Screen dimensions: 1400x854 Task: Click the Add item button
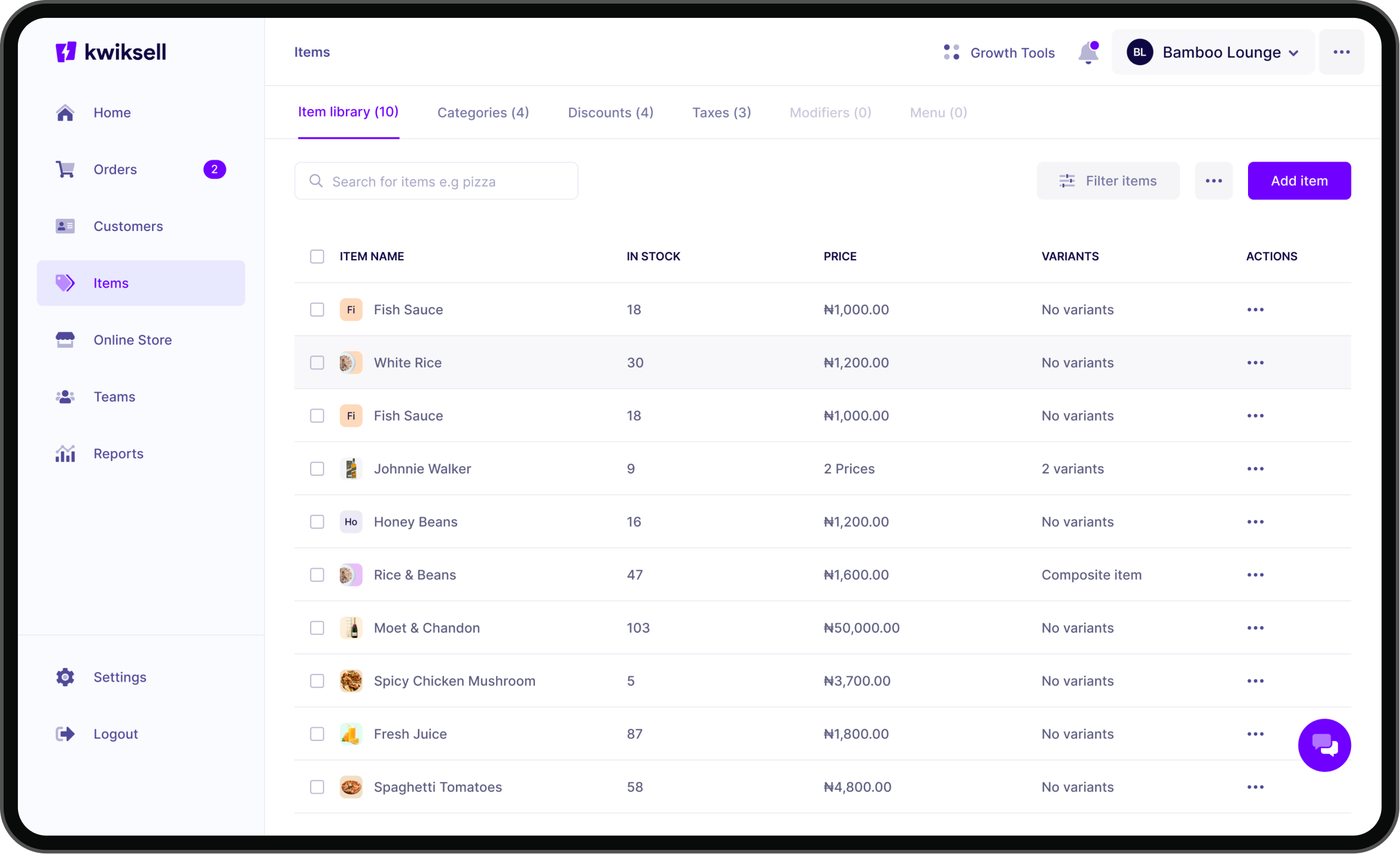pyautogui.click(x=1299, y=181)
